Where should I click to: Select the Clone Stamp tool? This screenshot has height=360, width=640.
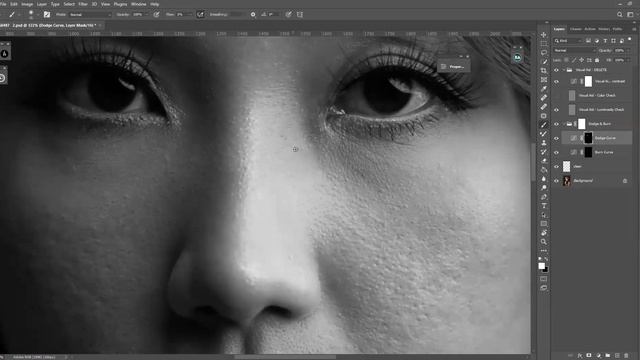click(544, 142)
